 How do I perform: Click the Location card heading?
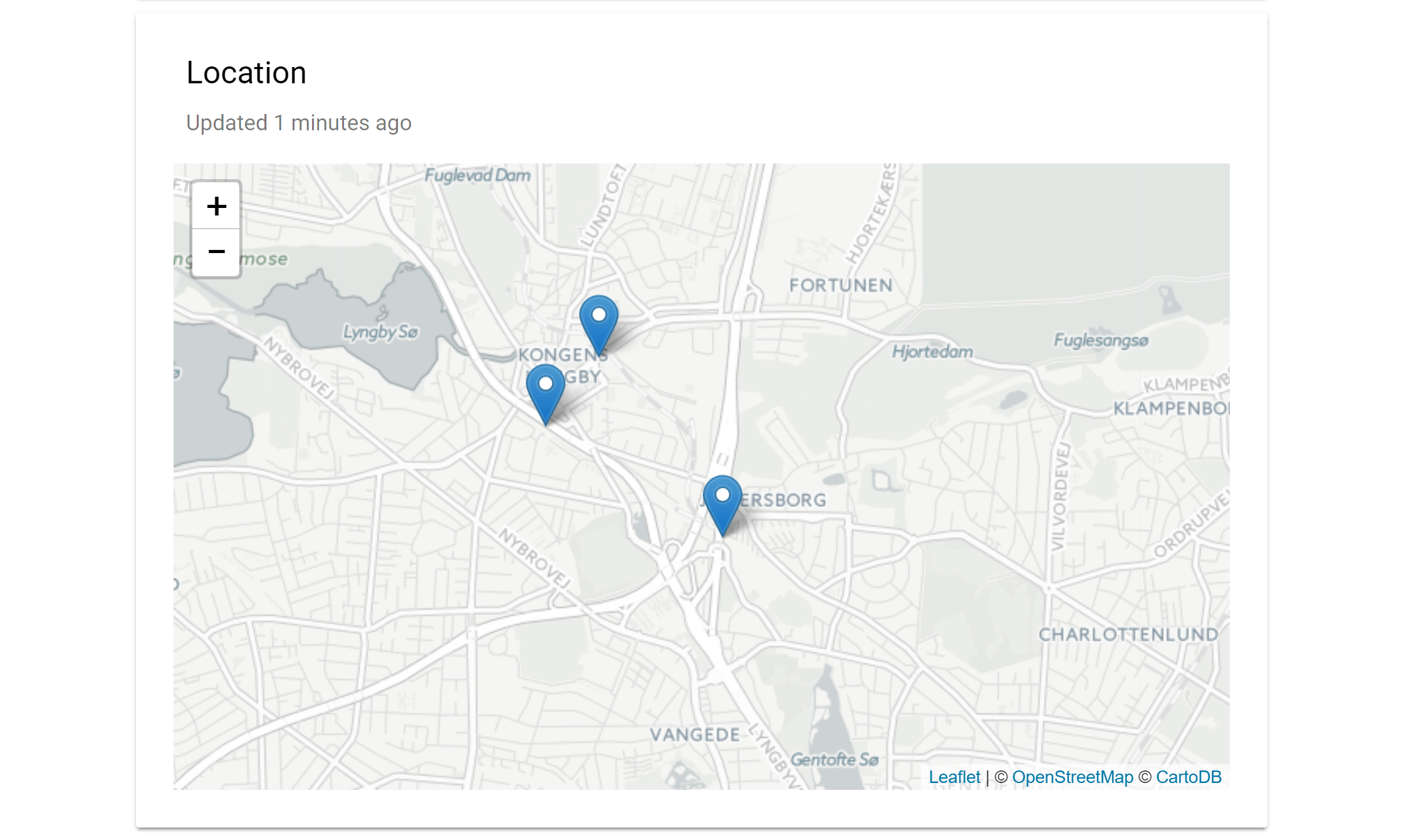[246, 73]
